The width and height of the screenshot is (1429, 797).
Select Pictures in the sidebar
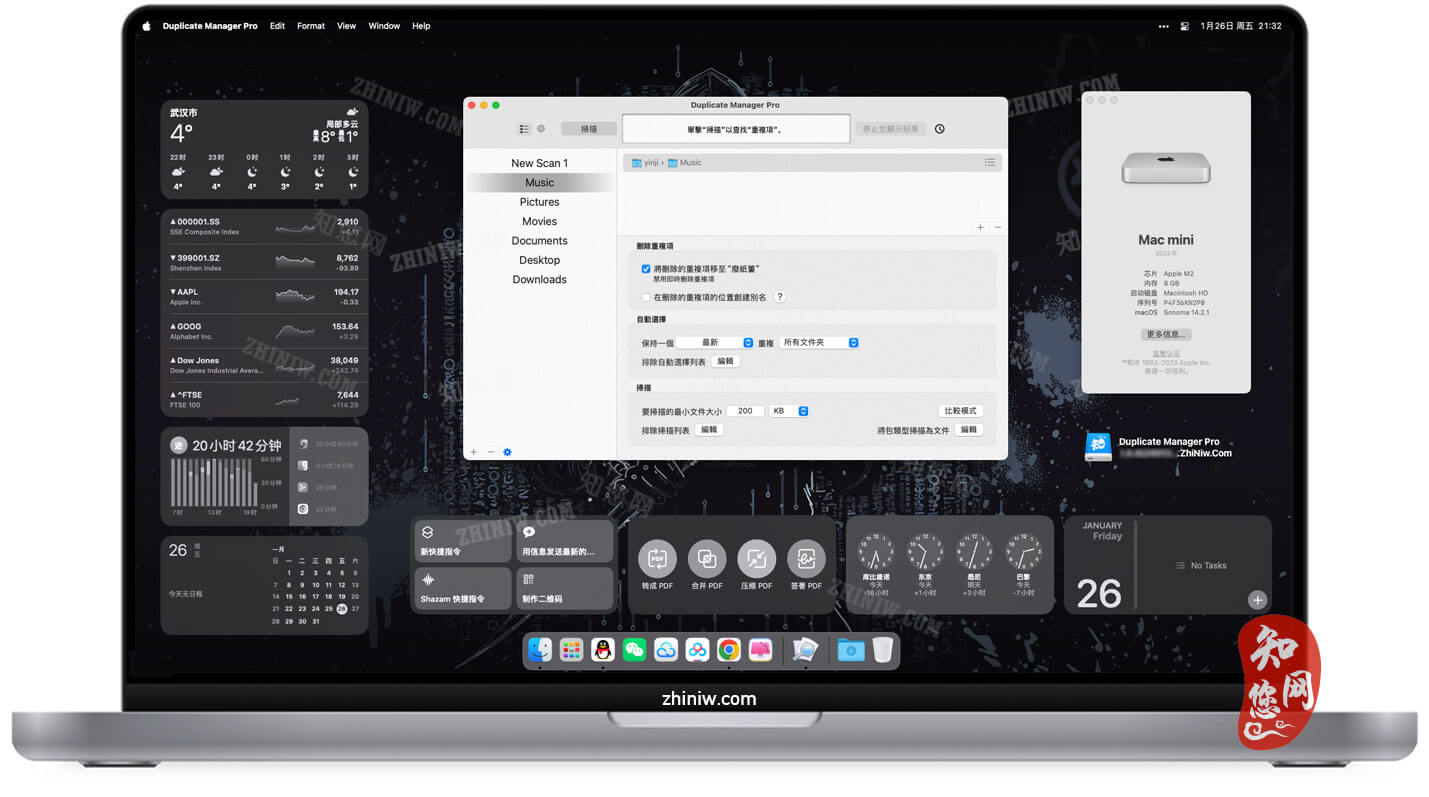pyautogui.click(x=539, y=202)
